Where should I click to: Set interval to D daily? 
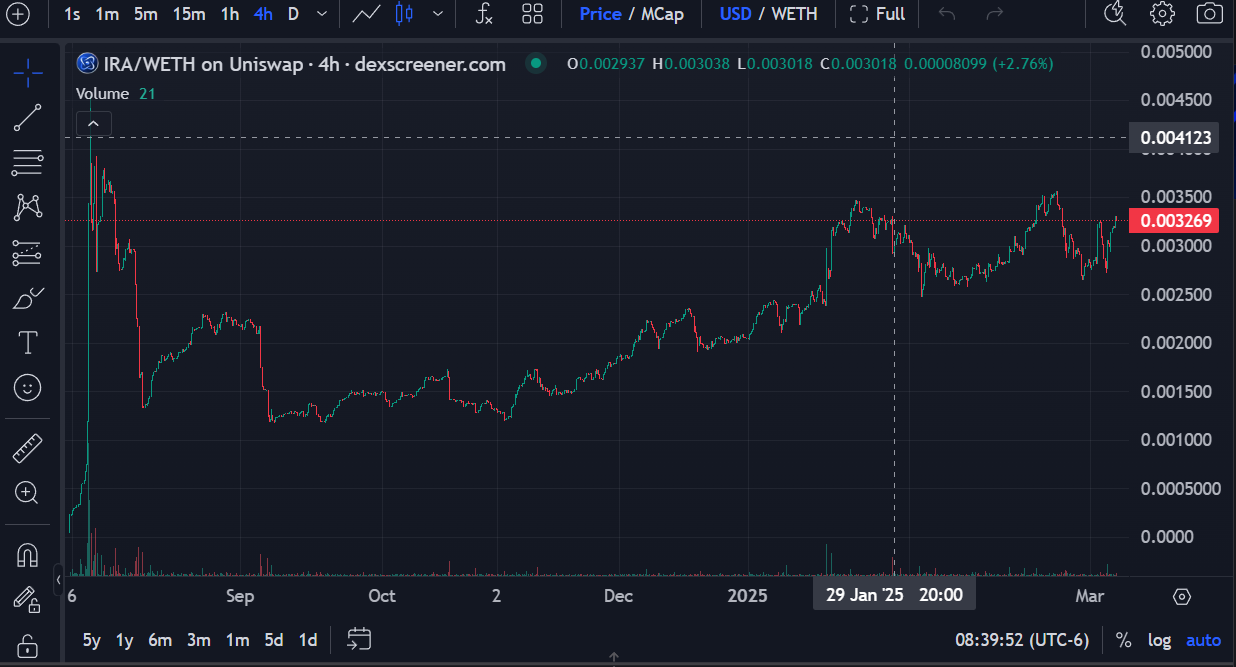pyautogui.click(x=293, y=14)
